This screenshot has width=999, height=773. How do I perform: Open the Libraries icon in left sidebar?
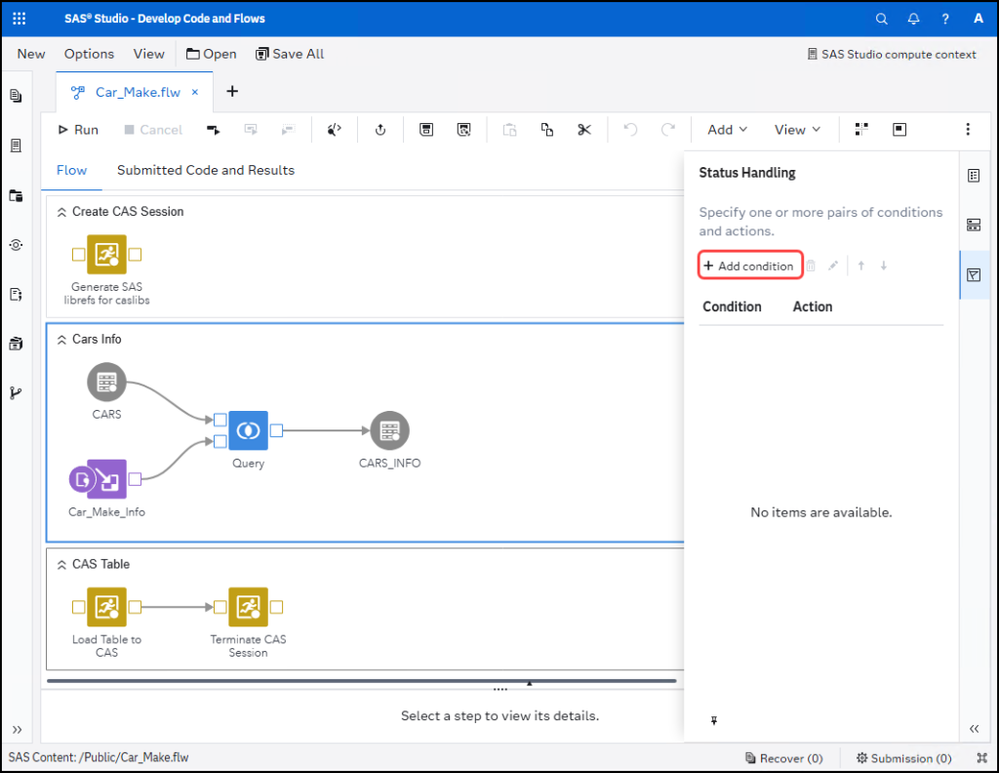16,344
